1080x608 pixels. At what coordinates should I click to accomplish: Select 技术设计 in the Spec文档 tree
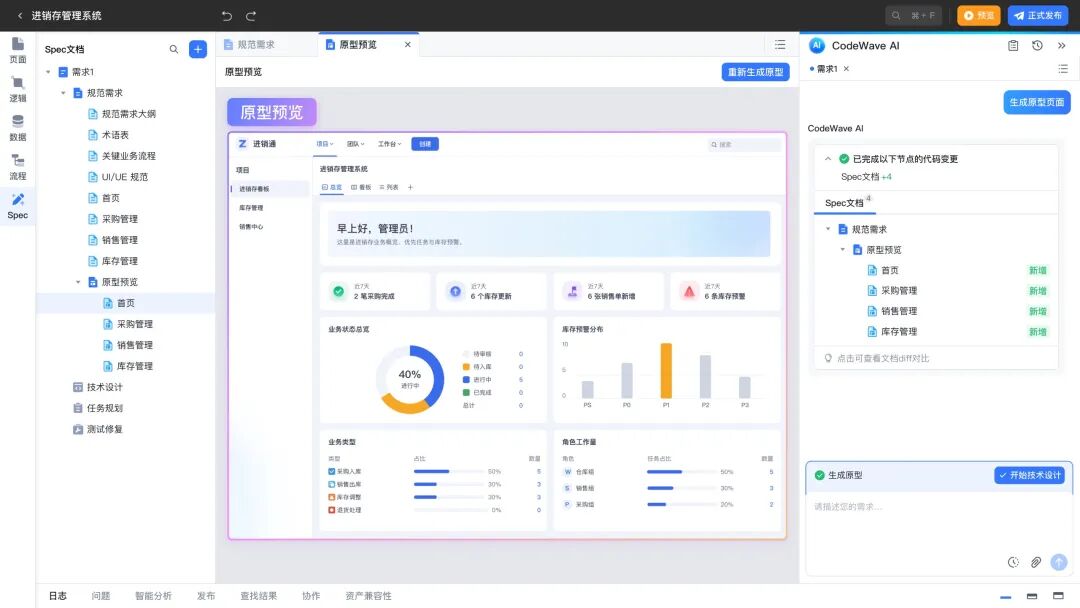105,387
